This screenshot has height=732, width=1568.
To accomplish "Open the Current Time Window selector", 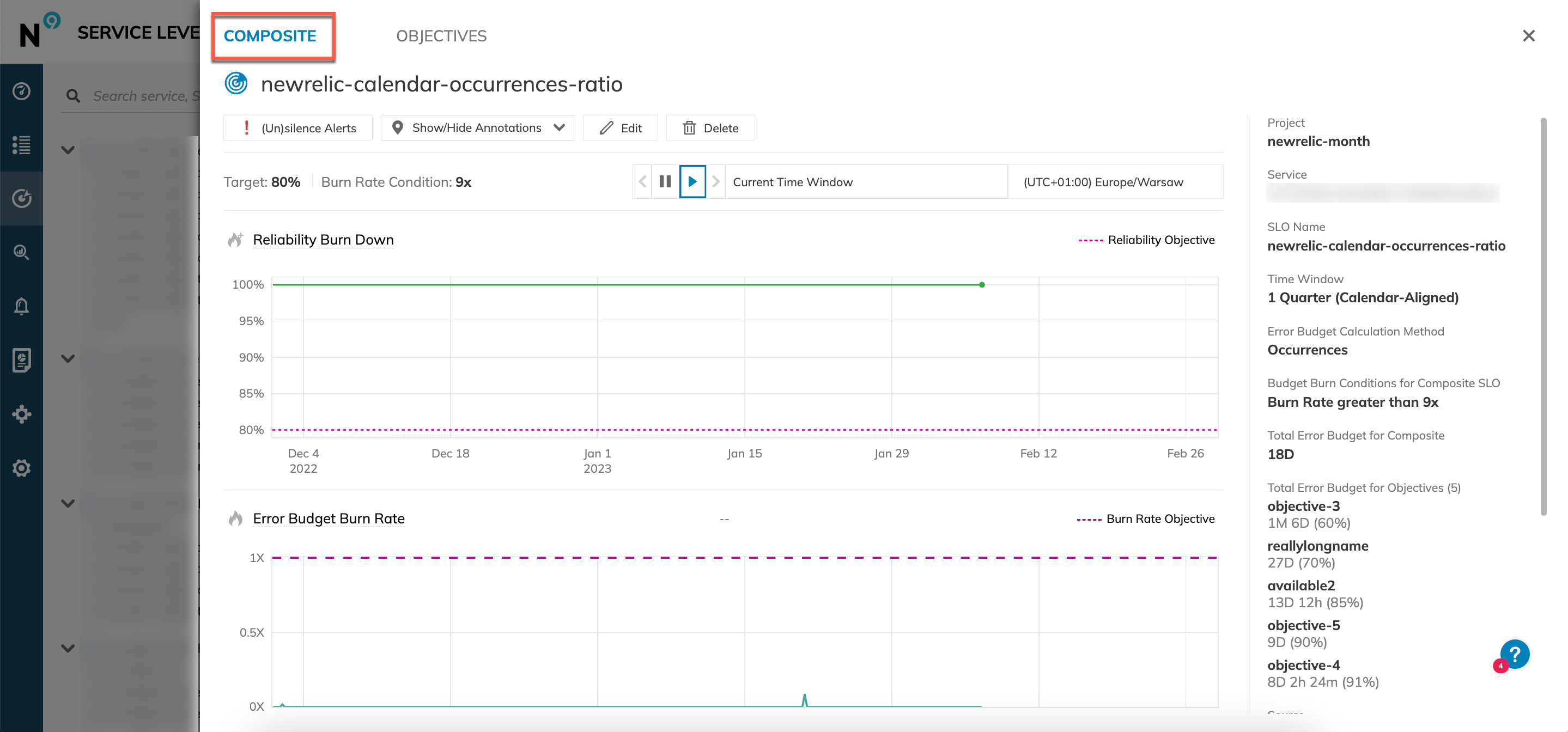I will (866, 181).
